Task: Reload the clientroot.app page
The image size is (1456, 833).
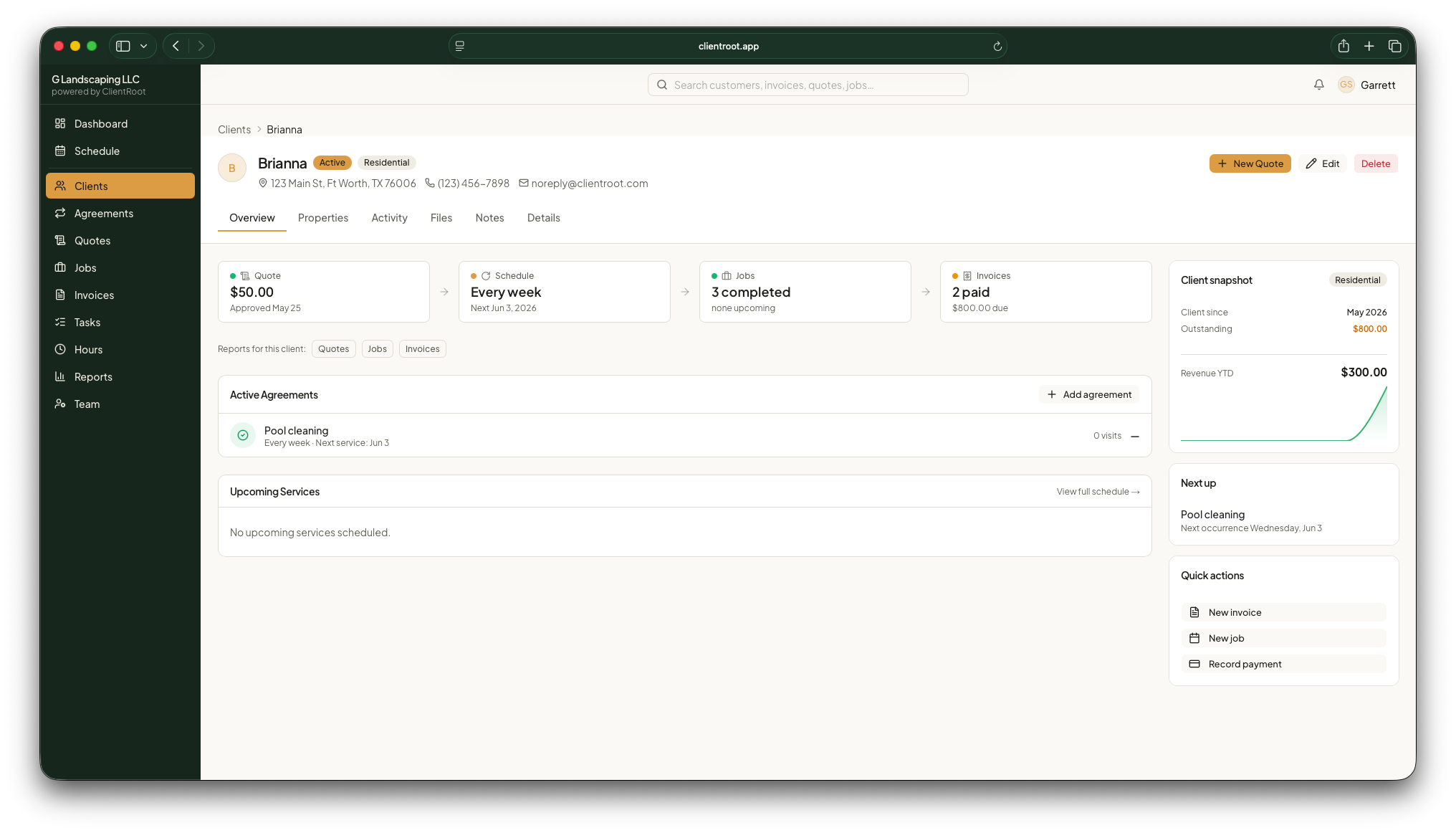Action: pos(997,47)
